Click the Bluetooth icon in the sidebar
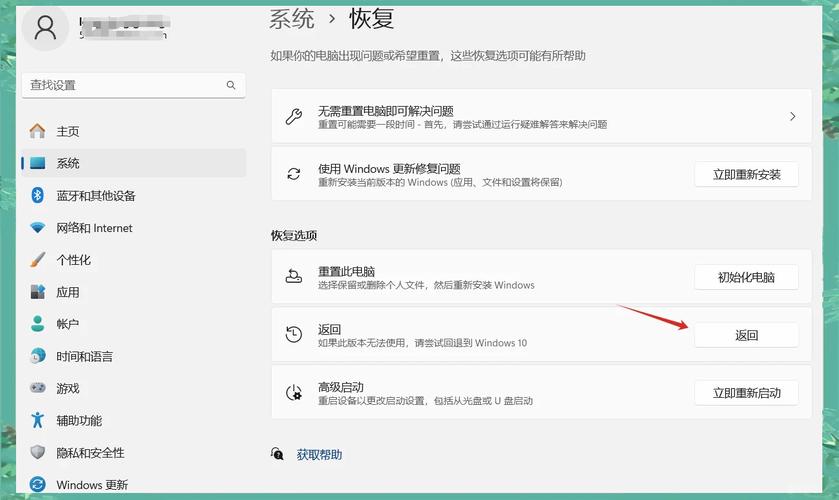This screenshot has width=839, height=500. pos(37,195)
